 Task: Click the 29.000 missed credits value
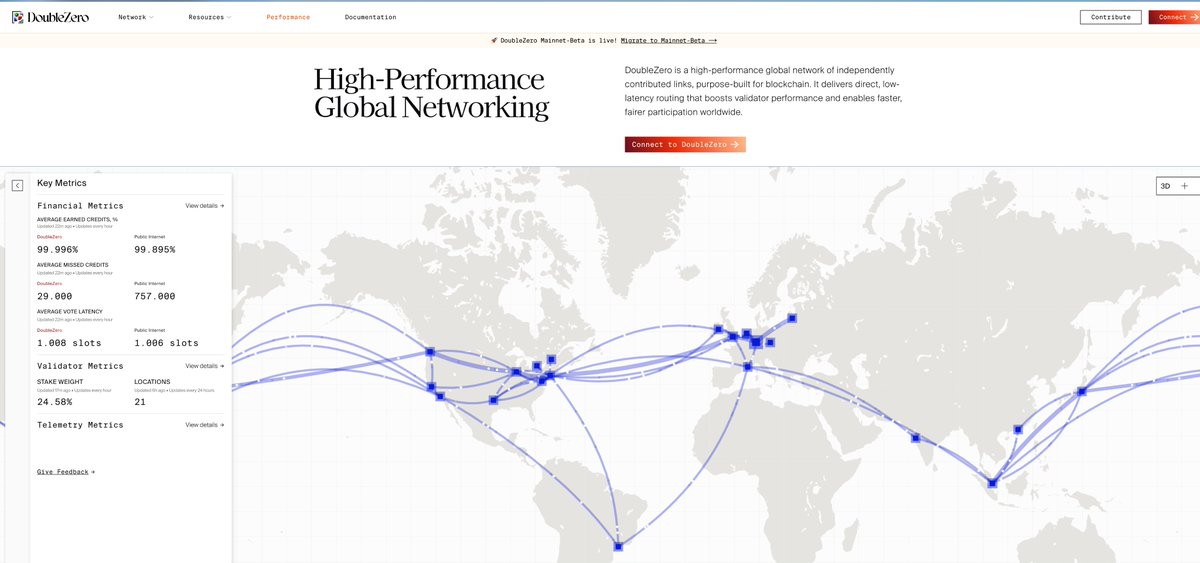pyautogui.click(x=55, y=296)
